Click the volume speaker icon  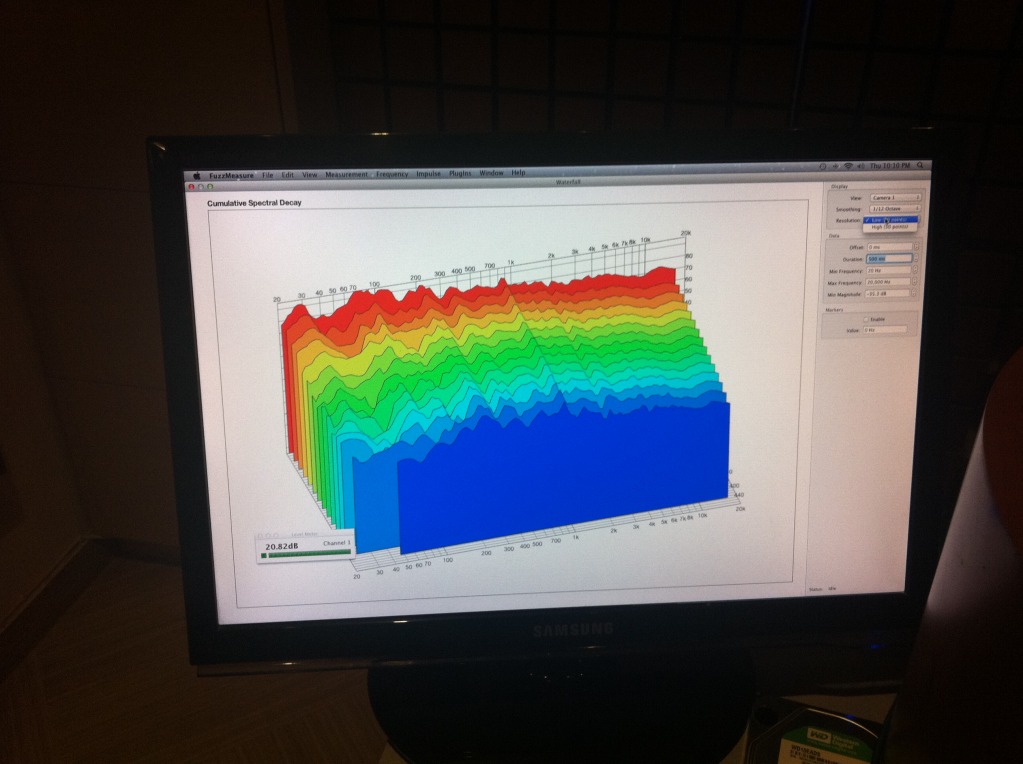pos(859,165)
